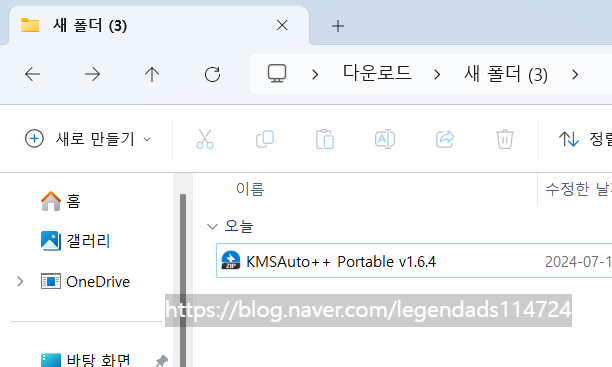Click the pin icon beside 바탕 화면

click(x=161, y=361)
